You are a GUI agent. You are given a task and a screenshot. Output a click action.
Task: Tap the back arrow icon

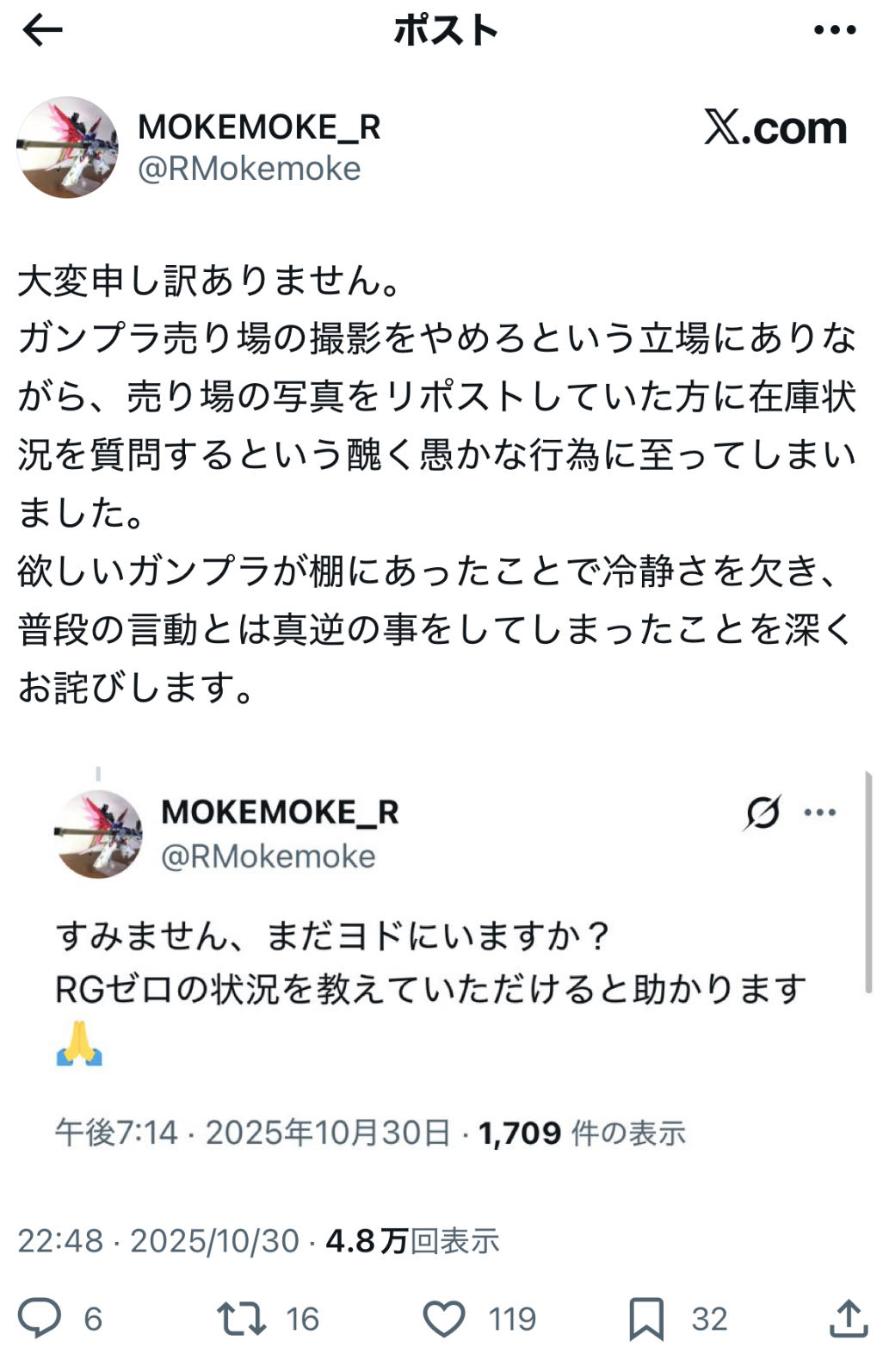tap(42, 32)
